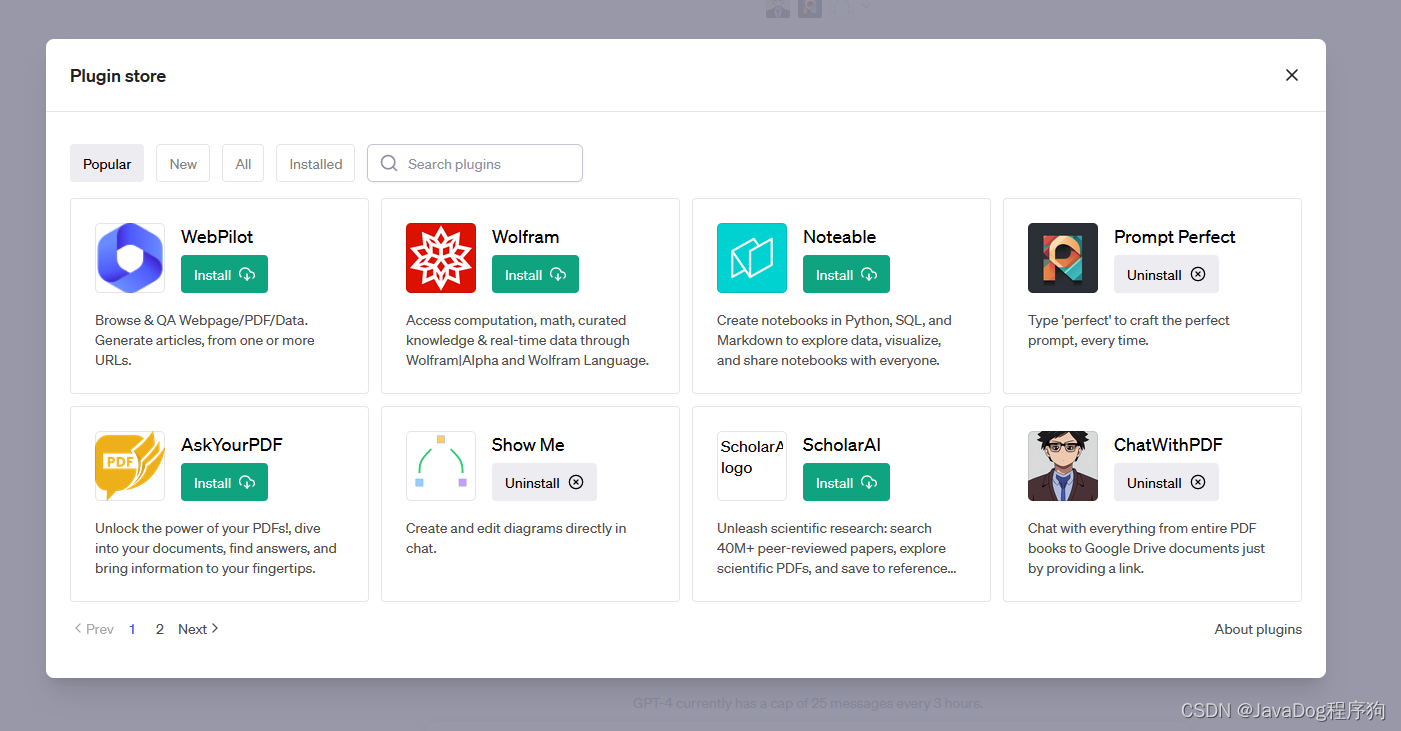Click the ChatWithPDF avatar logo
The width and height of the screenshot is (1401, 731).
tap(1063, 466)
